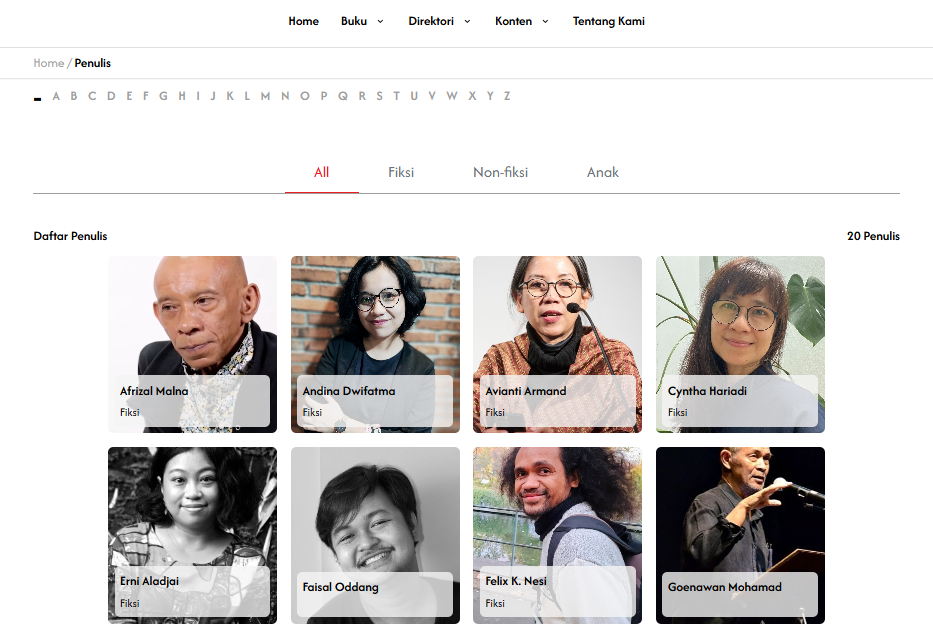Screen dimensions: 933x635
Task: Click the Home breadcrumb link
Action: [x=48, y=63]
